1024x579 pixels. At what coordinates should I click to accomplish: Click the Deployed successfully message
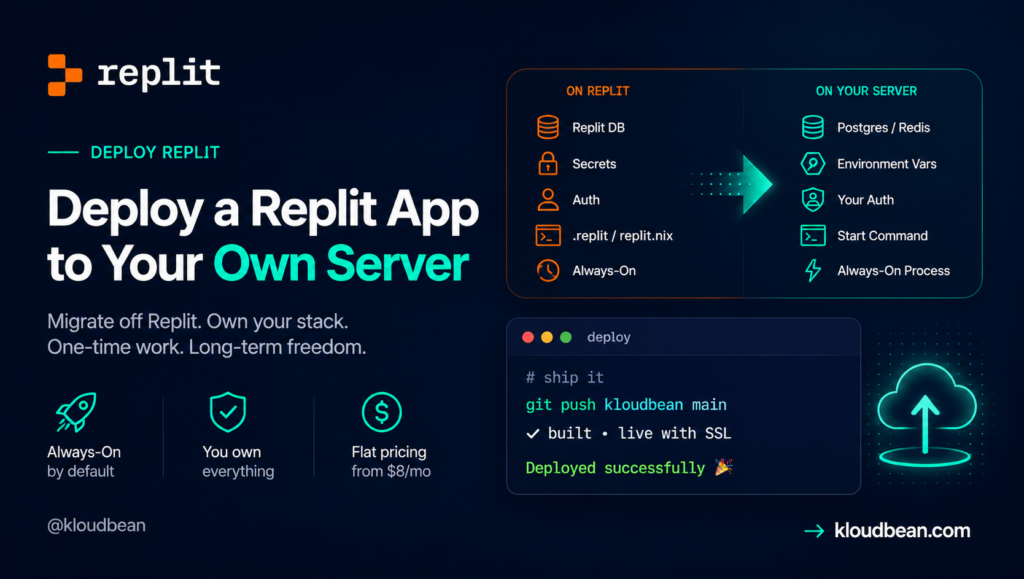[615, 468]
